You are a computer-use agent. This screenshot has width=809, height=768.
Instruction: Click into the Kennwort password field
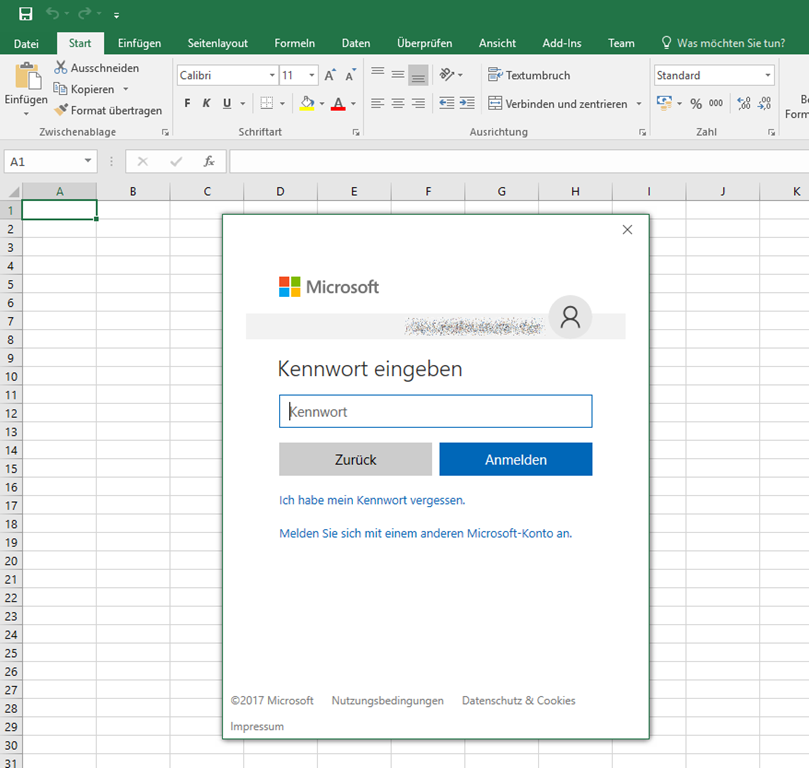[435, 411]
